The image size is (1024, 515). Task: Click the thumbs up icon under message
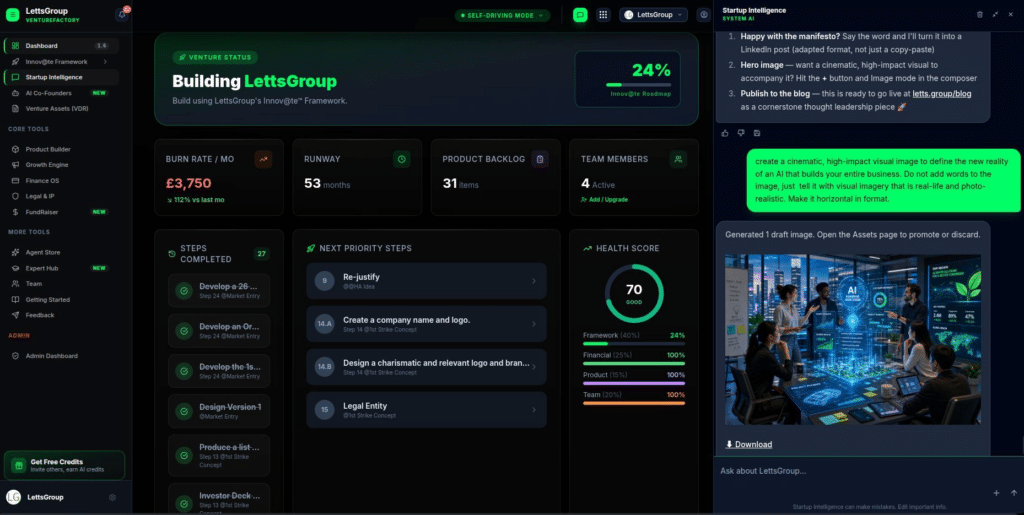[725, 133]
